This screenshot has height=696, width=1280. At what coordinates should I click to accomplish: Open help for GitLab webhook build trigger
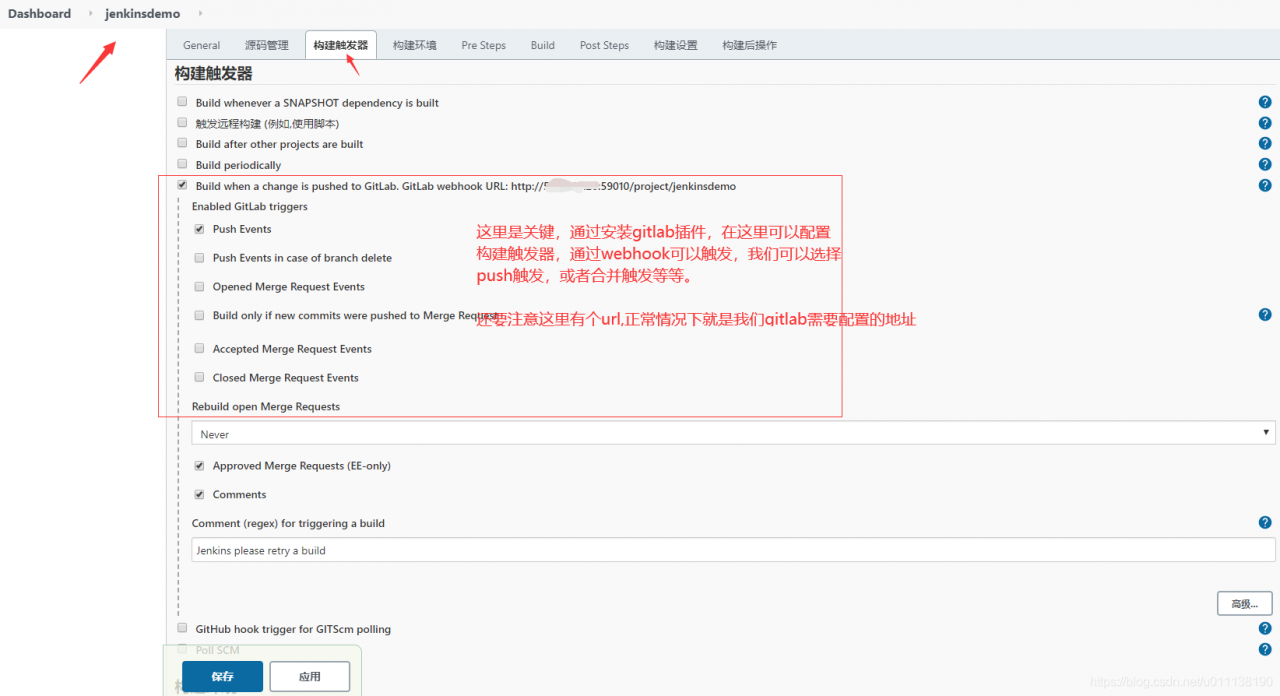[1265, 186]
